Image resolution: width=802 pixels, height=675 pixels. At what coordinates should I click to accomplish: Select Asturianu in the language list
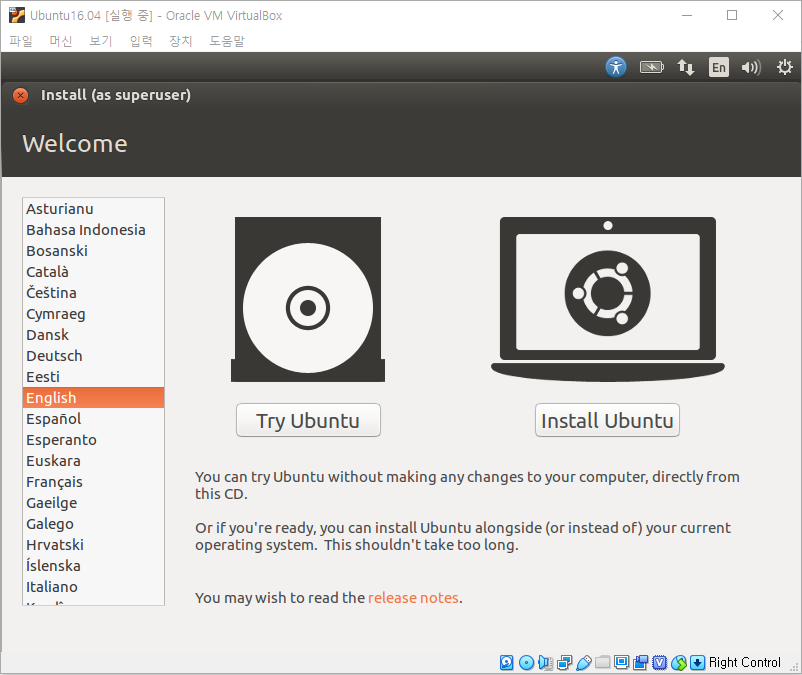coord(94,209)
